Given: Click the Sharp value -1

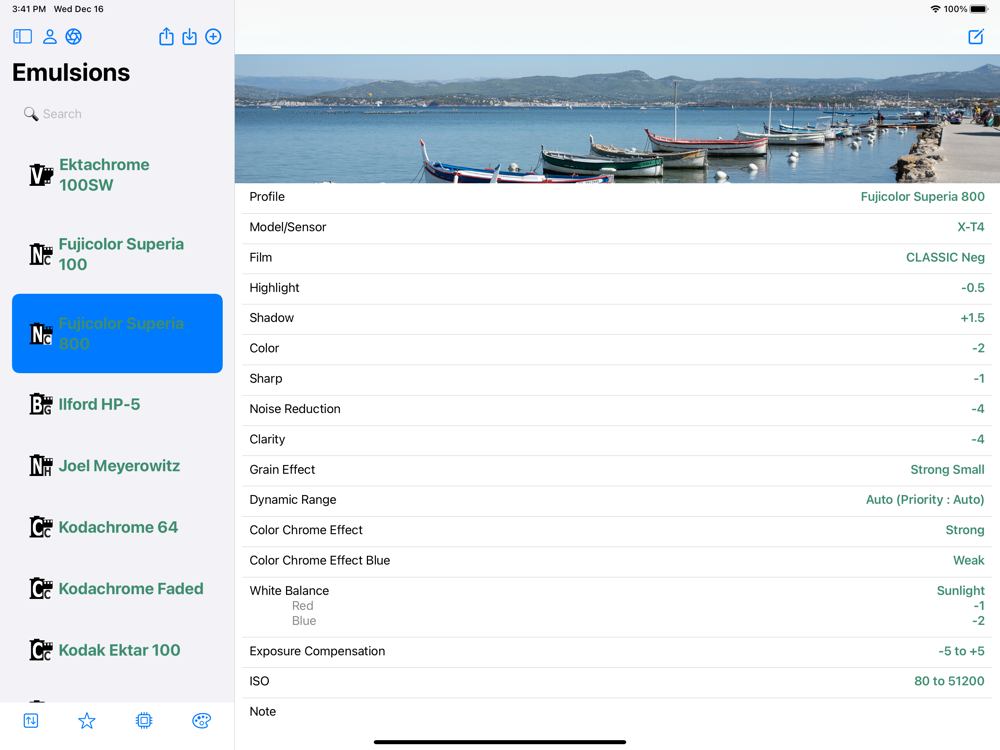Looking at the screenshot, I should [979, 378].
